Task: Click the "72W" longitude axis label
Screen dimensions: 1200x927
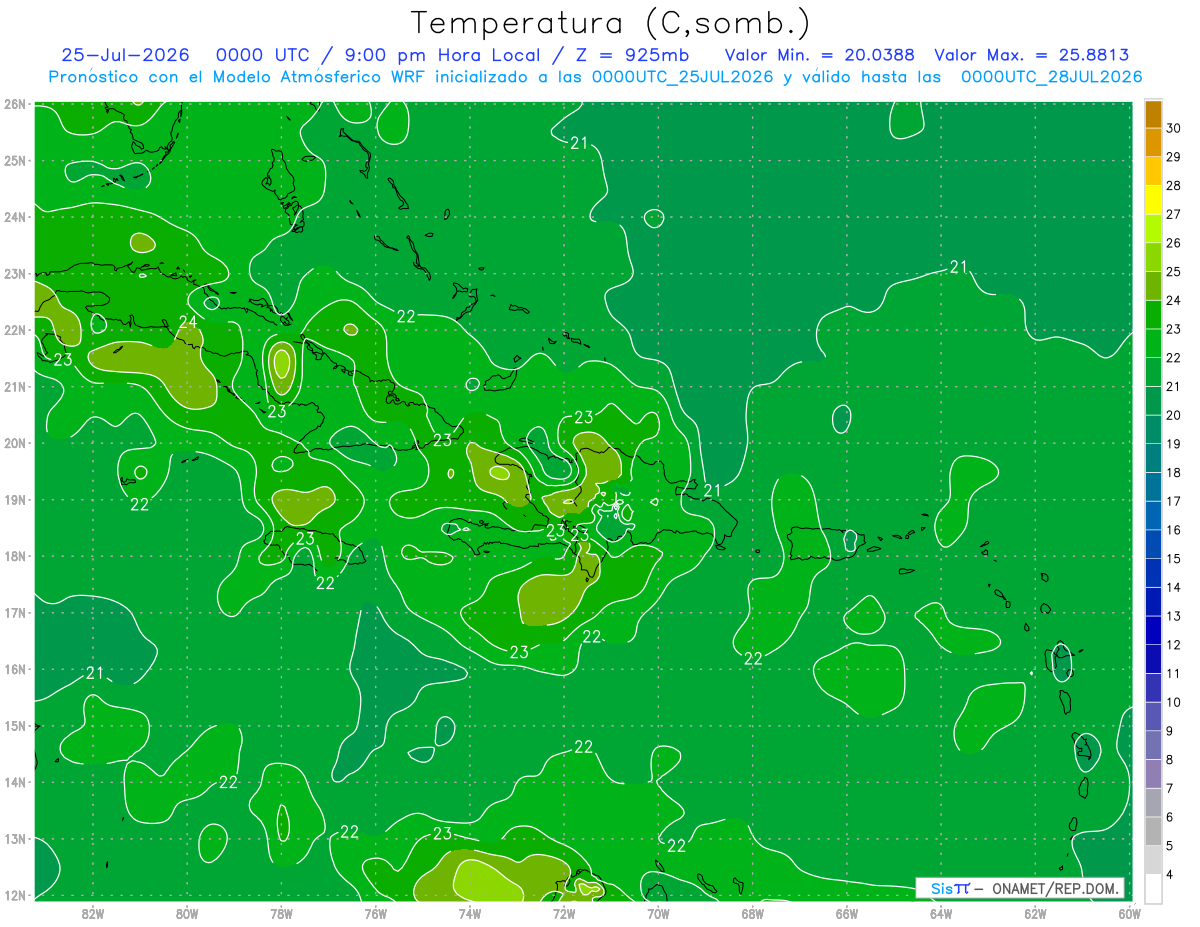Action: (x=564, y=913)
